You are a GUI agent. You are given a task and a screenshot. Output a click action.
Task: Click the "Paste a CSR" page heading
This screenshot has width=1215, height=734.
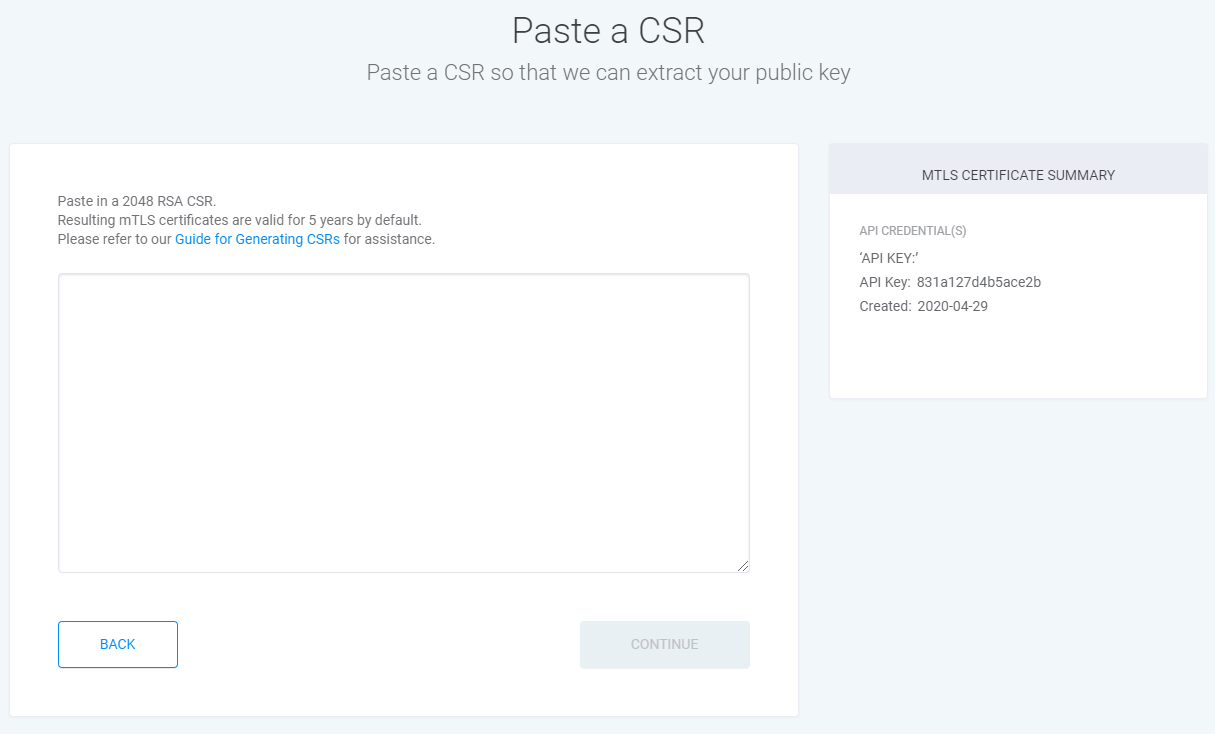[608, 31]
